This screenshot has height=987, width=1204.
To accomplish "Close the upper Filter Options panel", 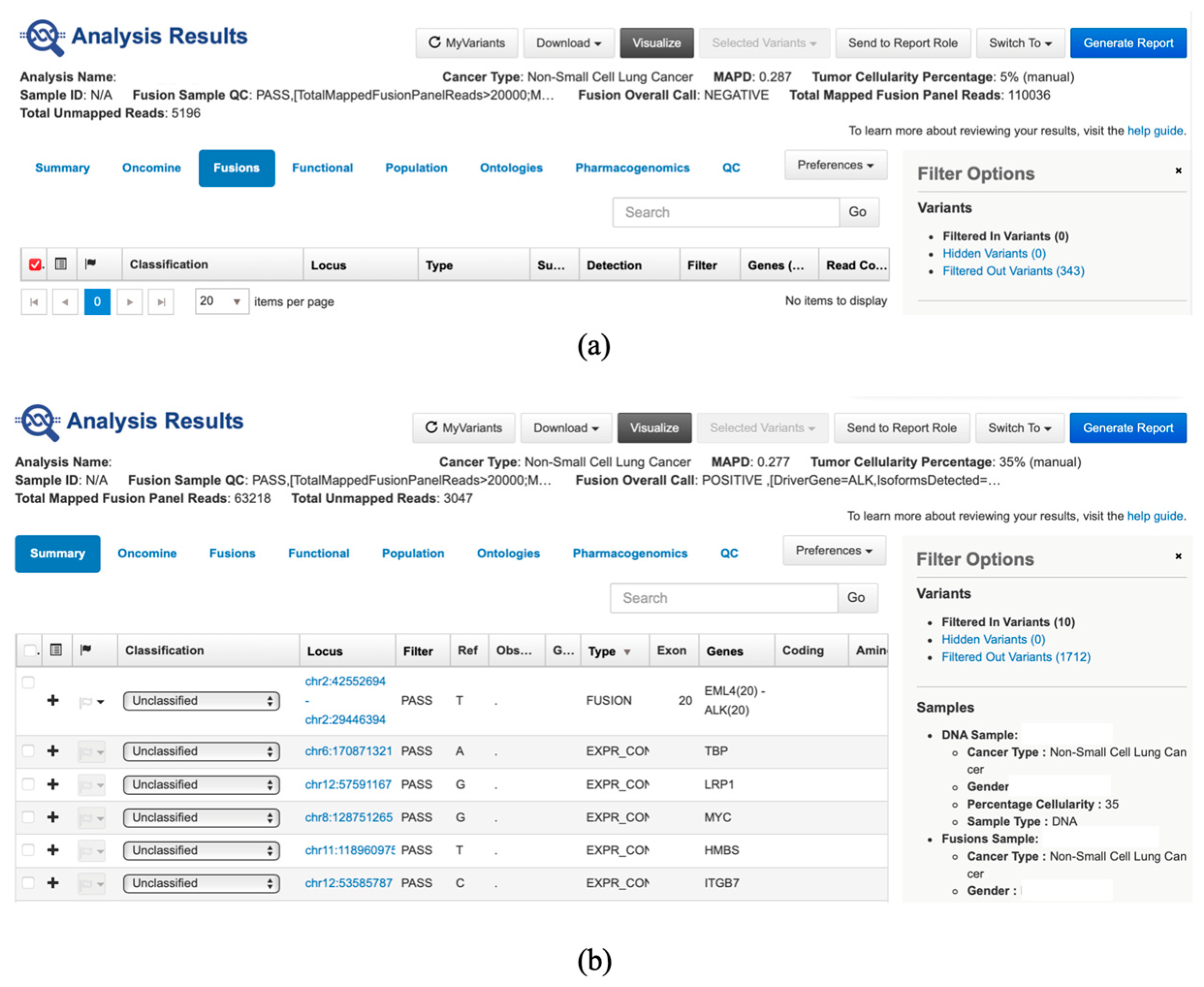I will 1178,170.
